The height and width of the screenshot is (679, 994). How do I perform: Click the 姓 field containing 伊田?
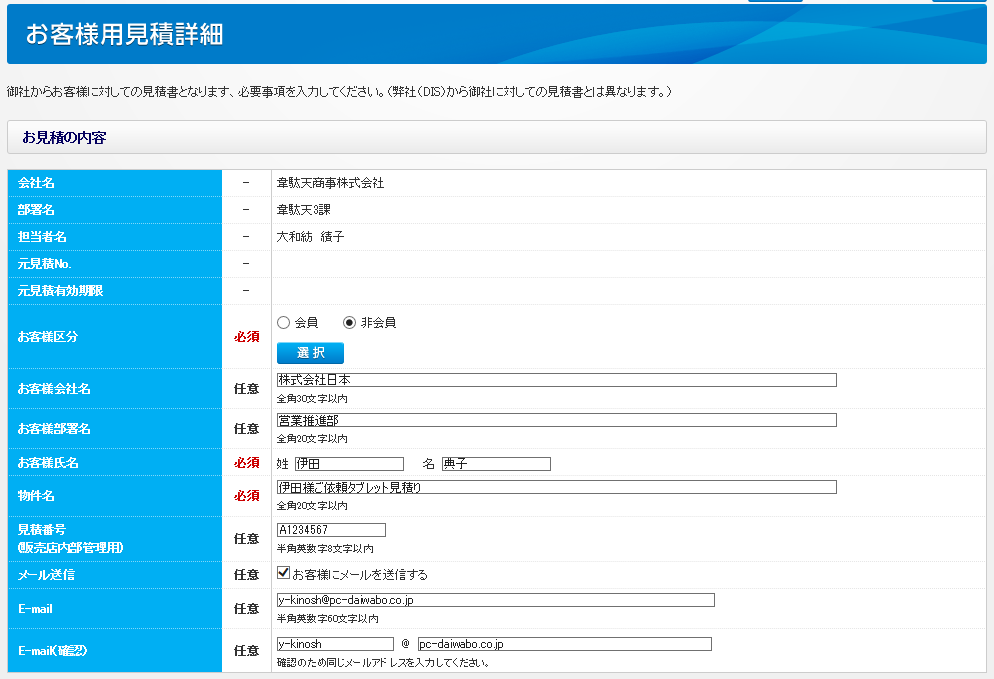point(350,463)
